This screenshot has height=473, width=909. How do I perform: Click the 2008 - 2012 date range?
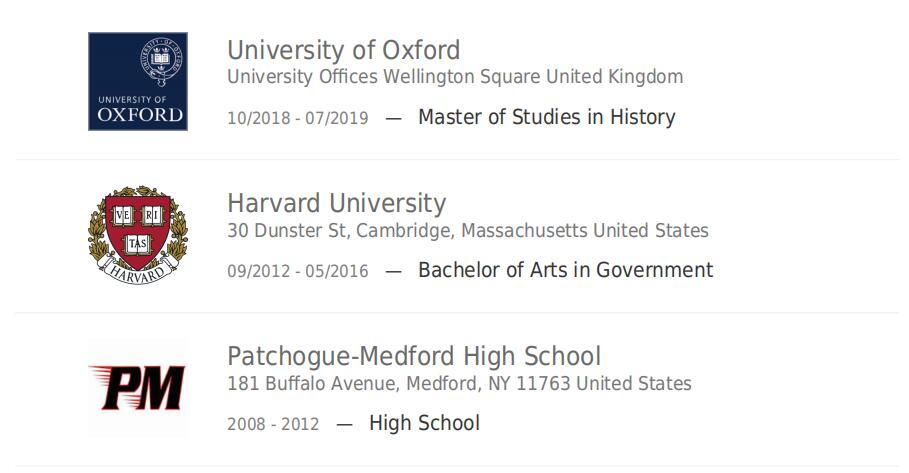click(273, 424)
